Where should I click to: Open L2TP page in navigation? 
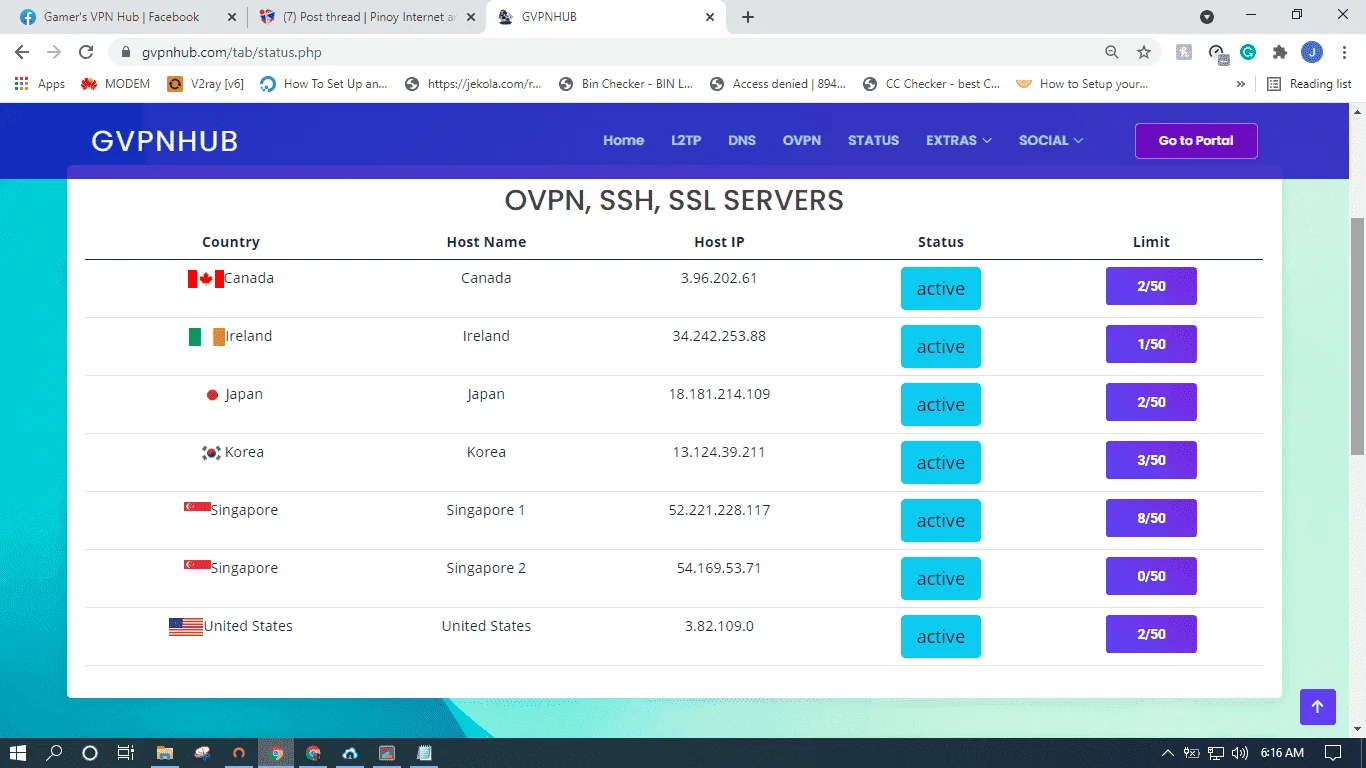686,141
